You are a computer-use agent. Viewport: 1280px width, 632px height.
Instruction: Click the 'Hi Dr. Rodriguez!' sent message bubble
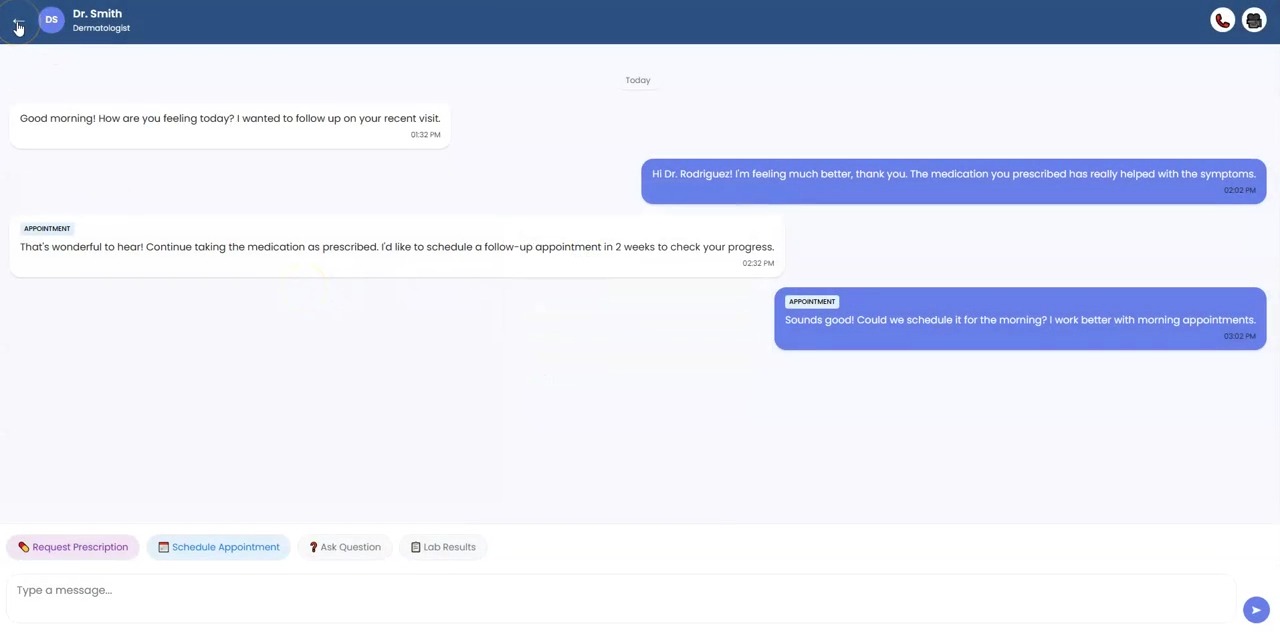pyautogui.click(x=953, y=181)
